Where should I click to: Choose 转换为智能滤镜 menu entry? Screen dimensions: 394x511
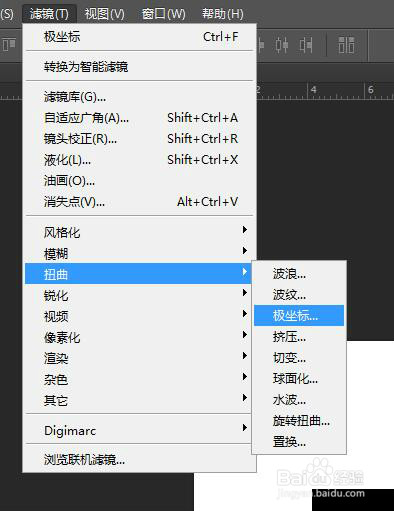click(x=139, y=67)
